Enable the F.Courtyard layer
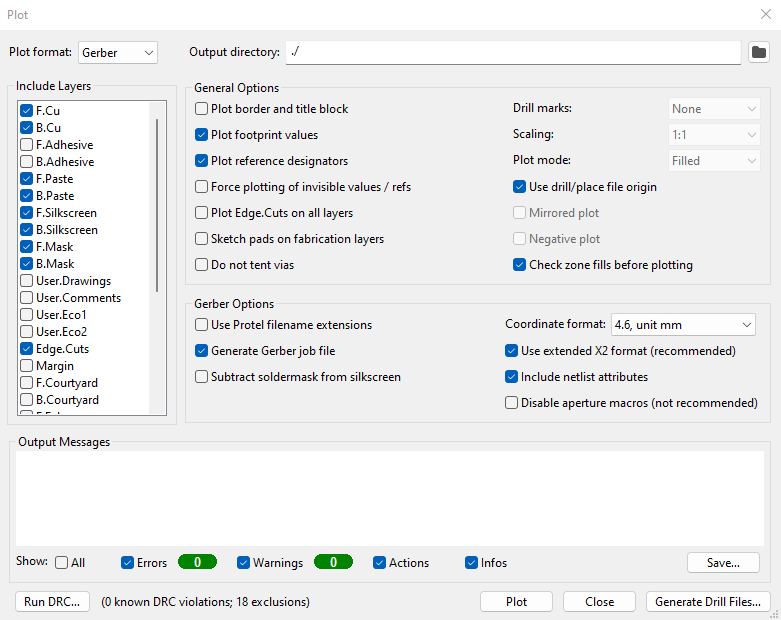The height and width of the screenshot is (620, 781). (x=26, y=382)
